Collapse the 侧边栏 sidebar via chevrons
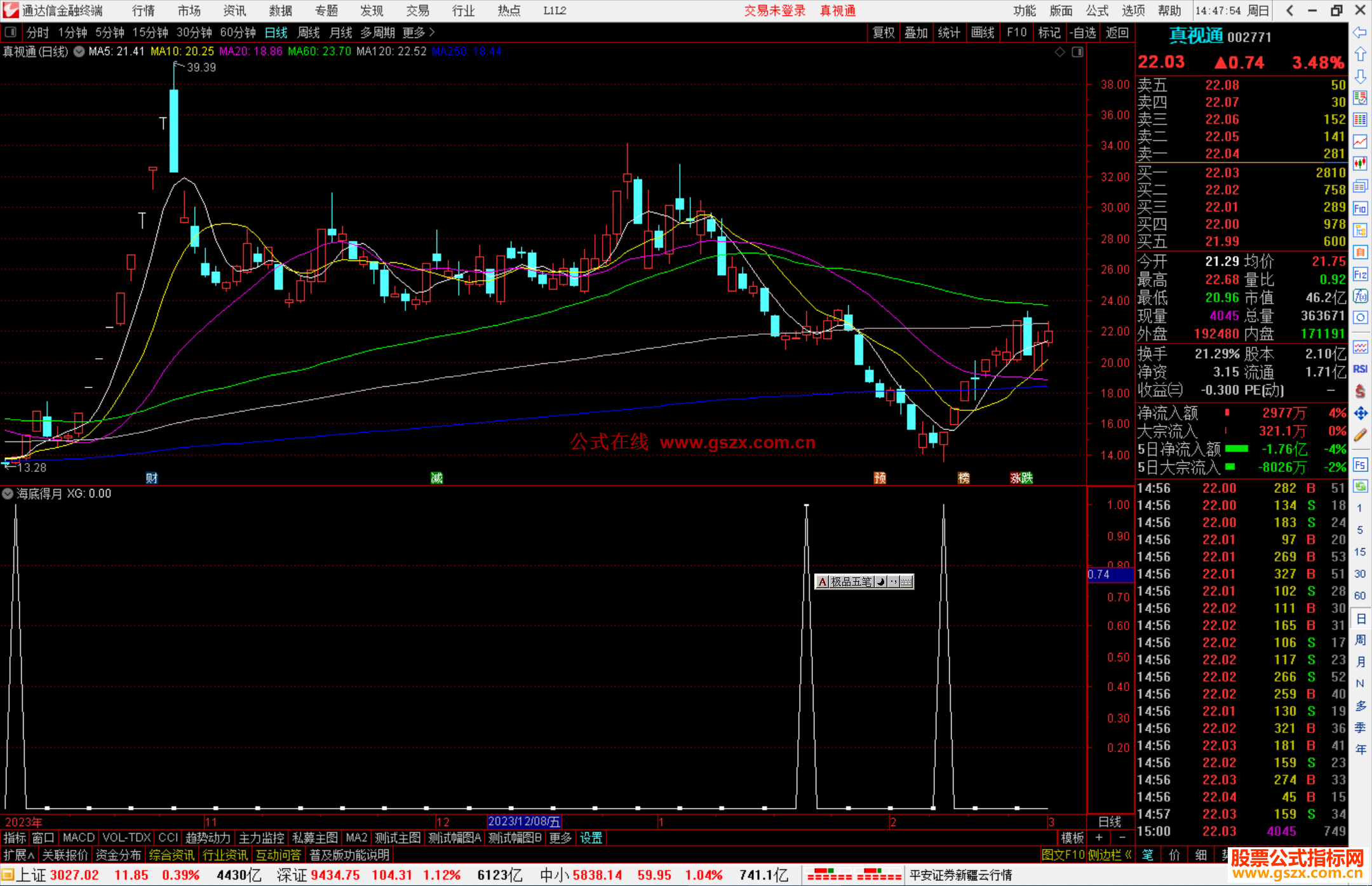 tap(1128, 855)
